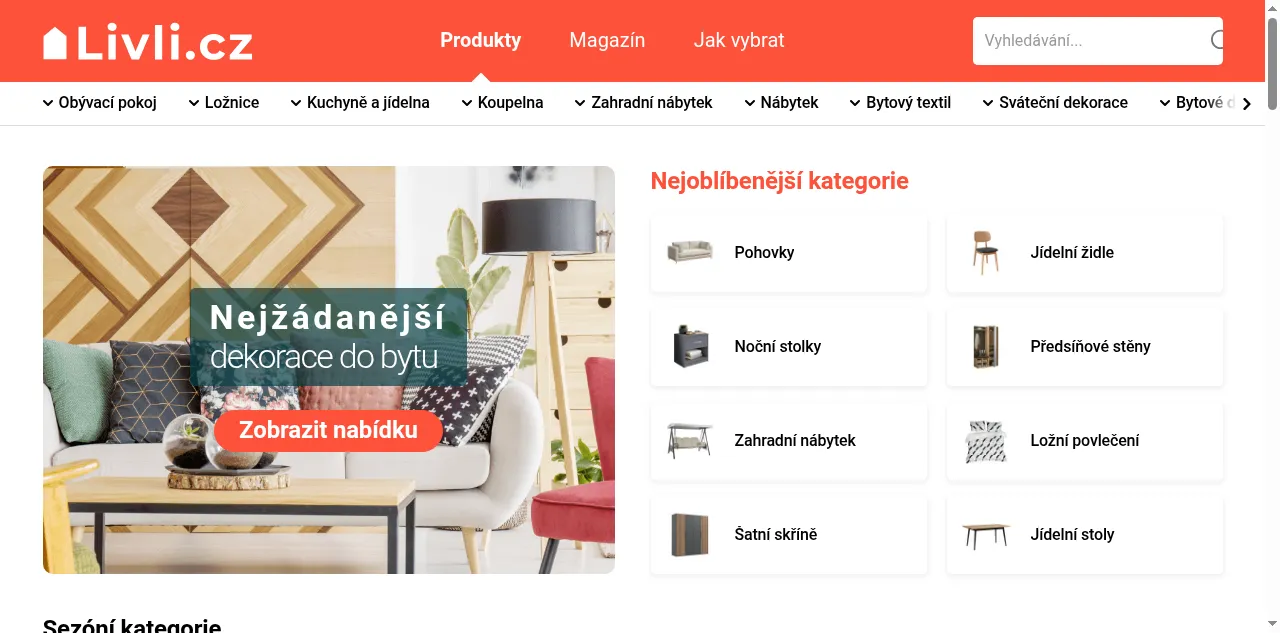The width and height of the screenshot is (1280, 633).
Task: Click the Zahradní nábytek swing icon
Action: (690, 440)
